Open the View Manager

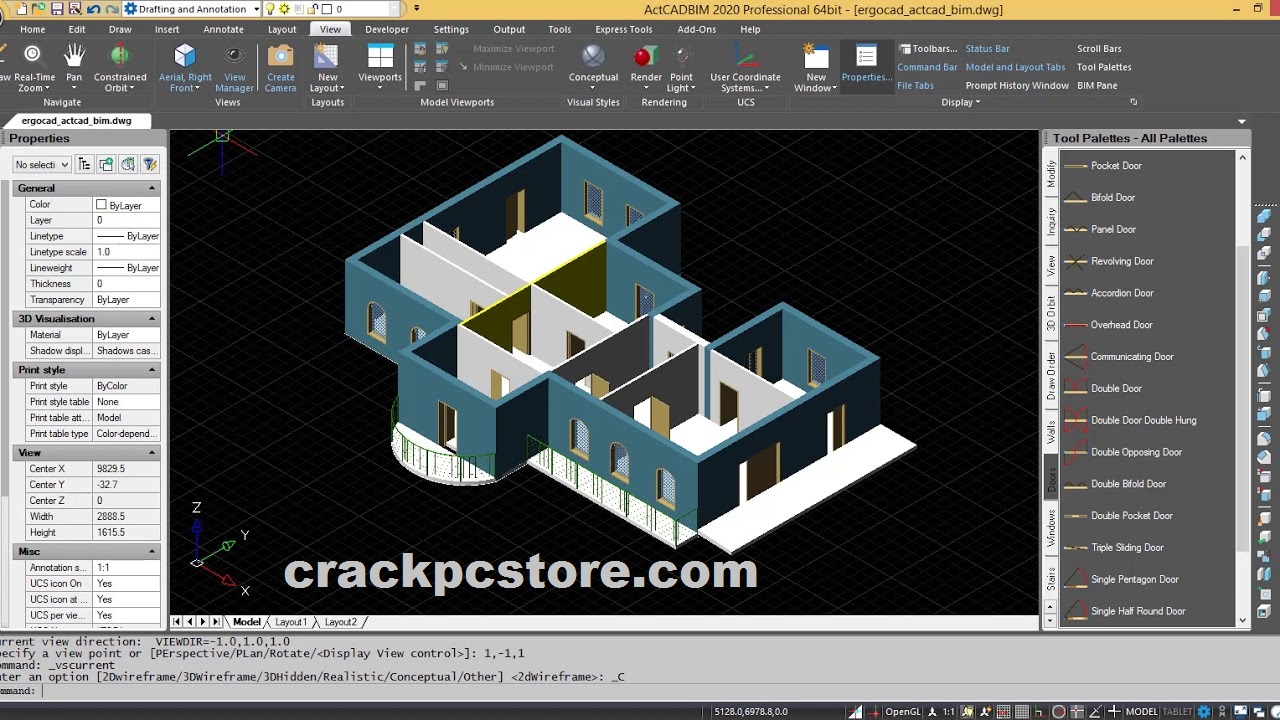[x=234, y=68]
